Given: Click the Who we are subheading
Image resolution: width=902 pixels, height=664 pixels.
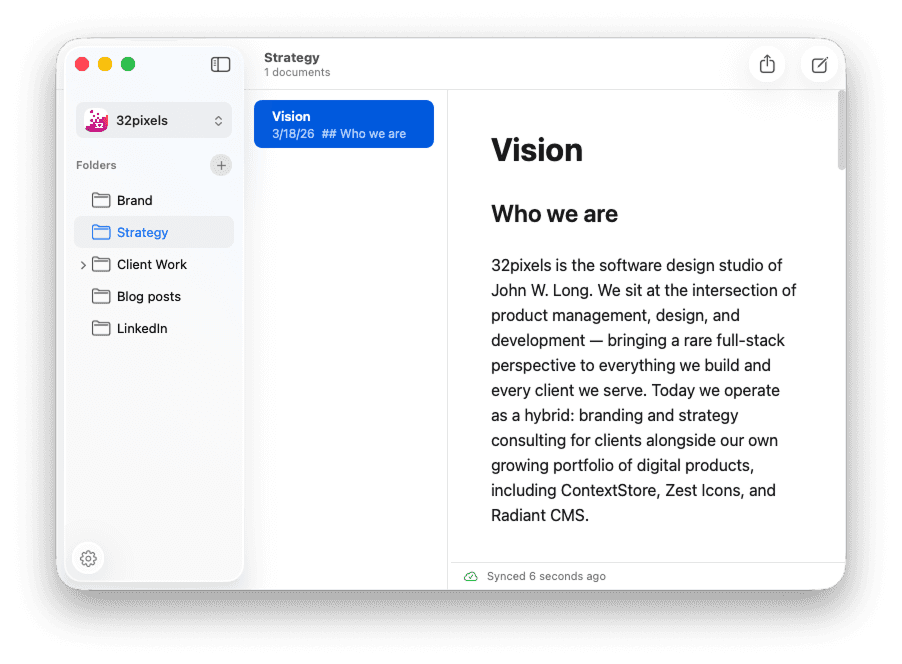Looking at the screenshot, I should click(x=554, y=214).
